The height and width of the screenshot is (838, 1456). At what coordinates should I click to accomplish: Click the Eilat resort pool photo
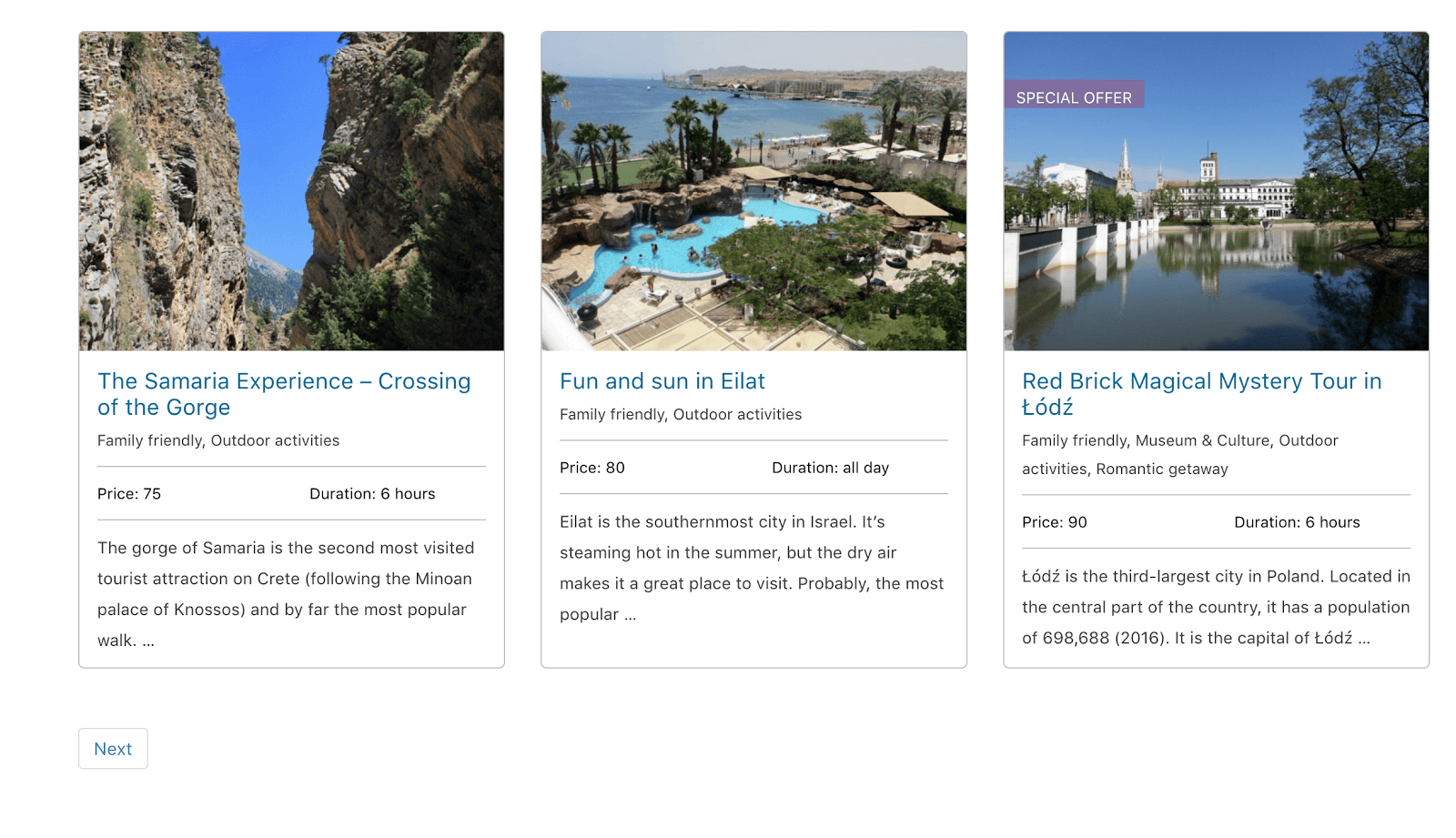(753, 191)
